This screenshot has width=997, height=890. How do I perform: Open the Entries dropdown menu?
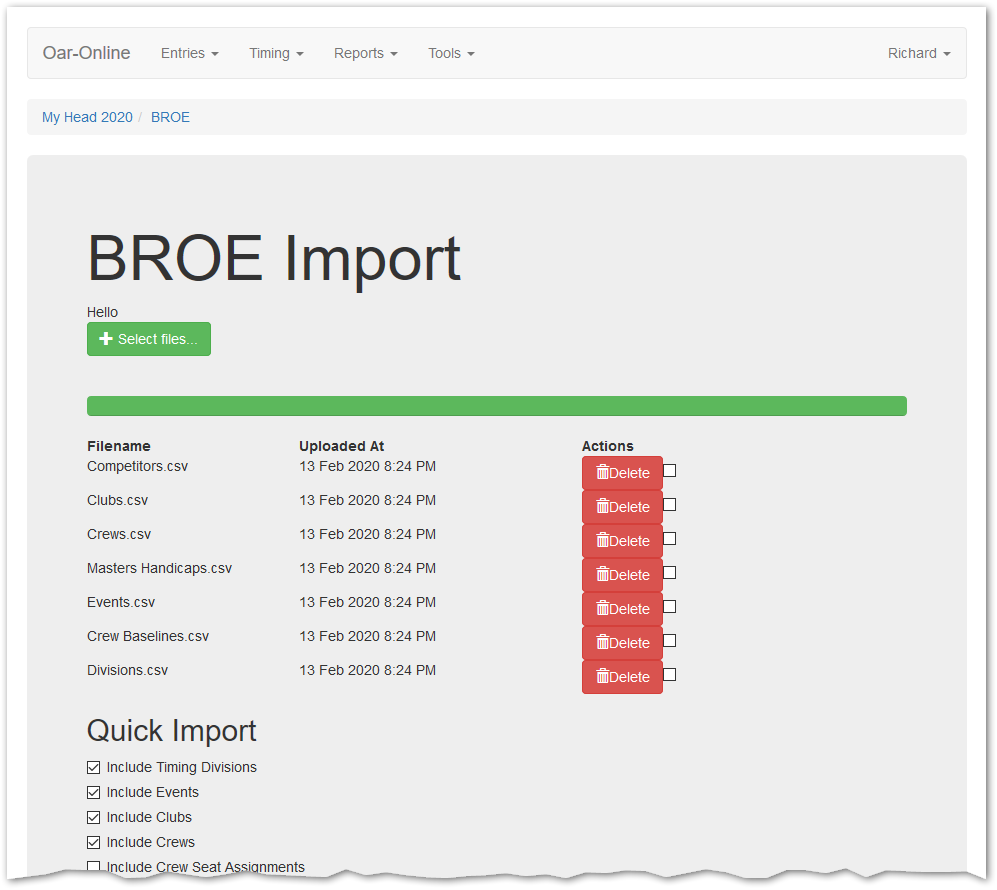click(x=189, y=53)
